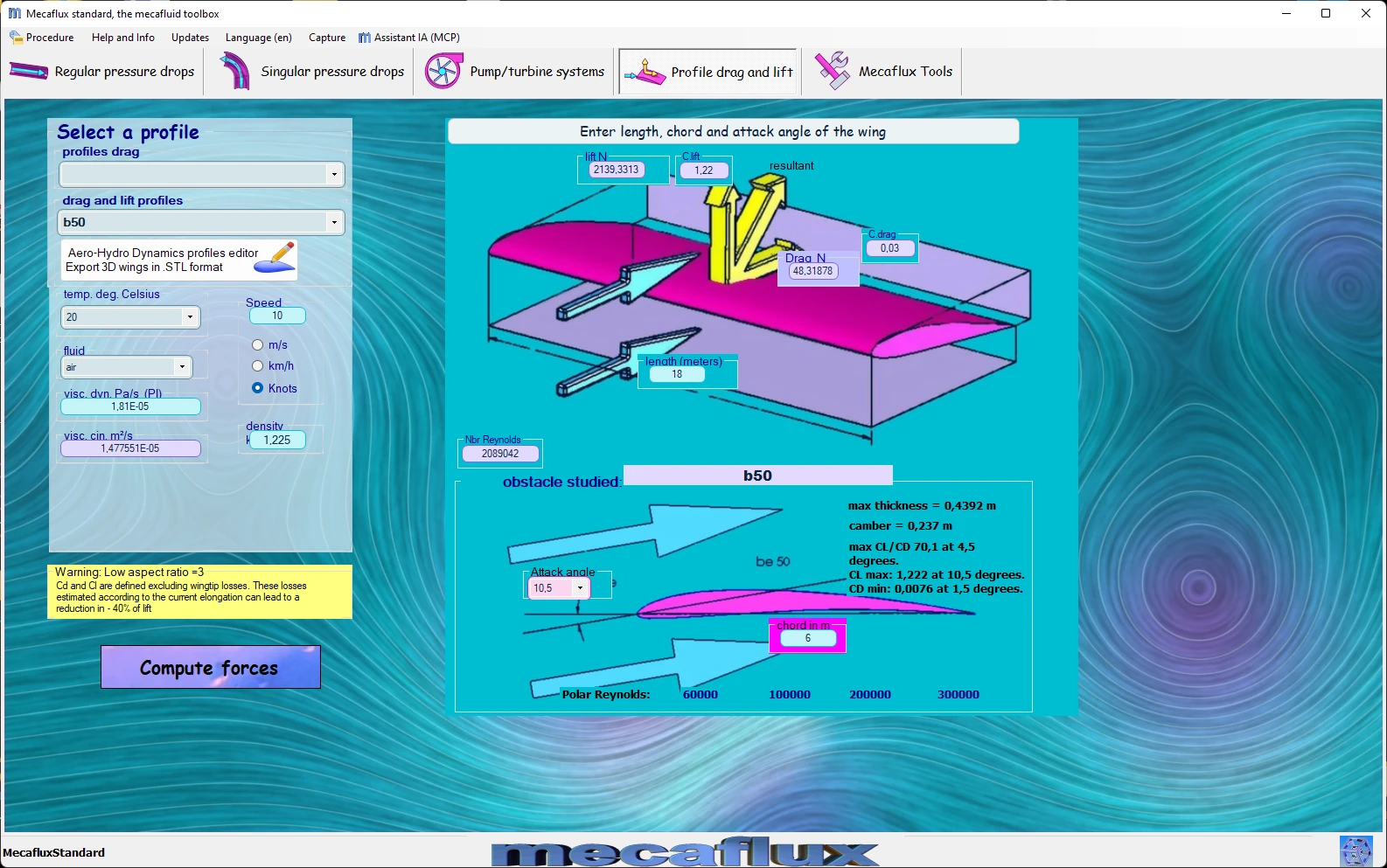Open the Language (en) menu

258,38
